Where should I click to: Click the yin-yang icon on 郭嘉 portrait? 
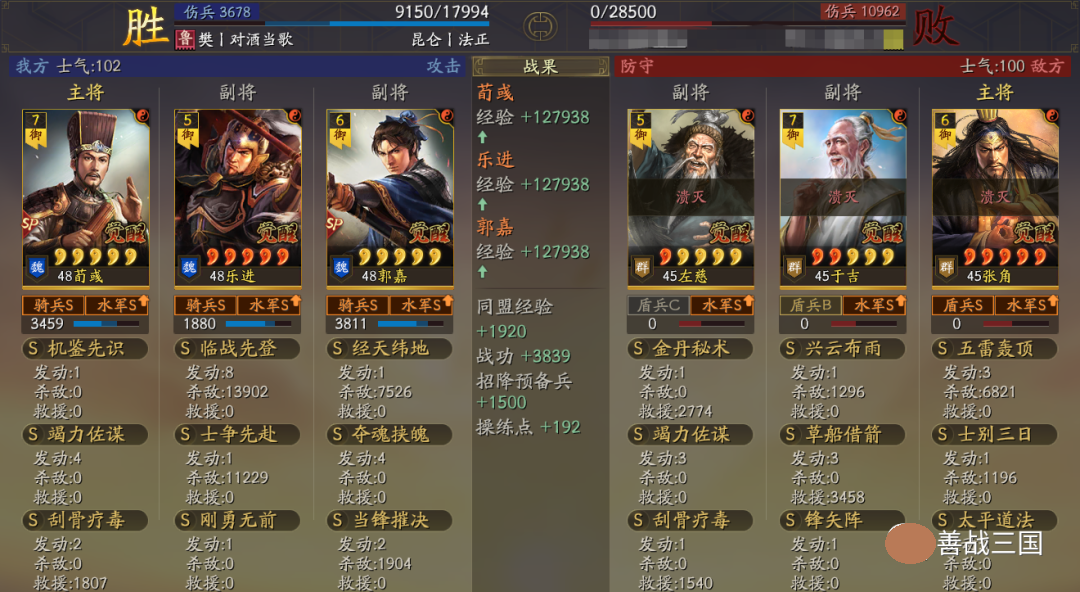[446, 115]
